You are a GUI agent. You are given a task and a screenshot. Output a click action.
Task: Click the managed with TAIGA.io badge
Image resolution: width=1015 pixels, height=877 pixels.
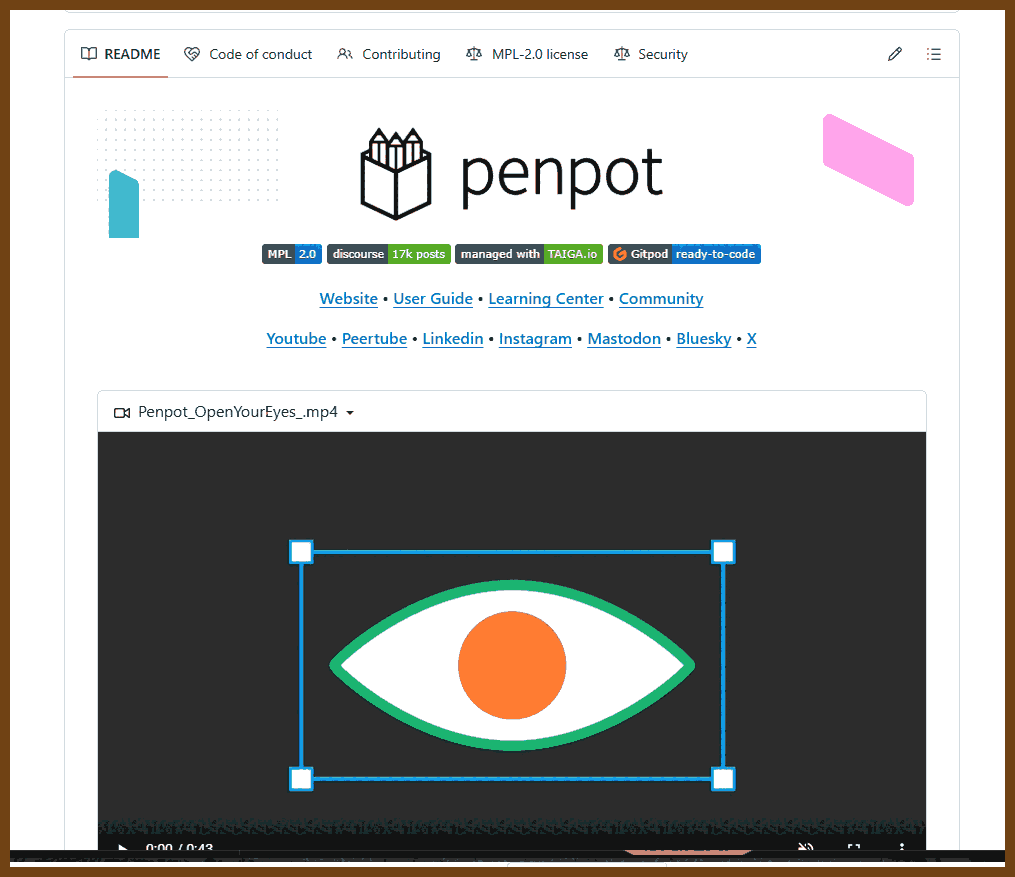click(x=529, y=254)
